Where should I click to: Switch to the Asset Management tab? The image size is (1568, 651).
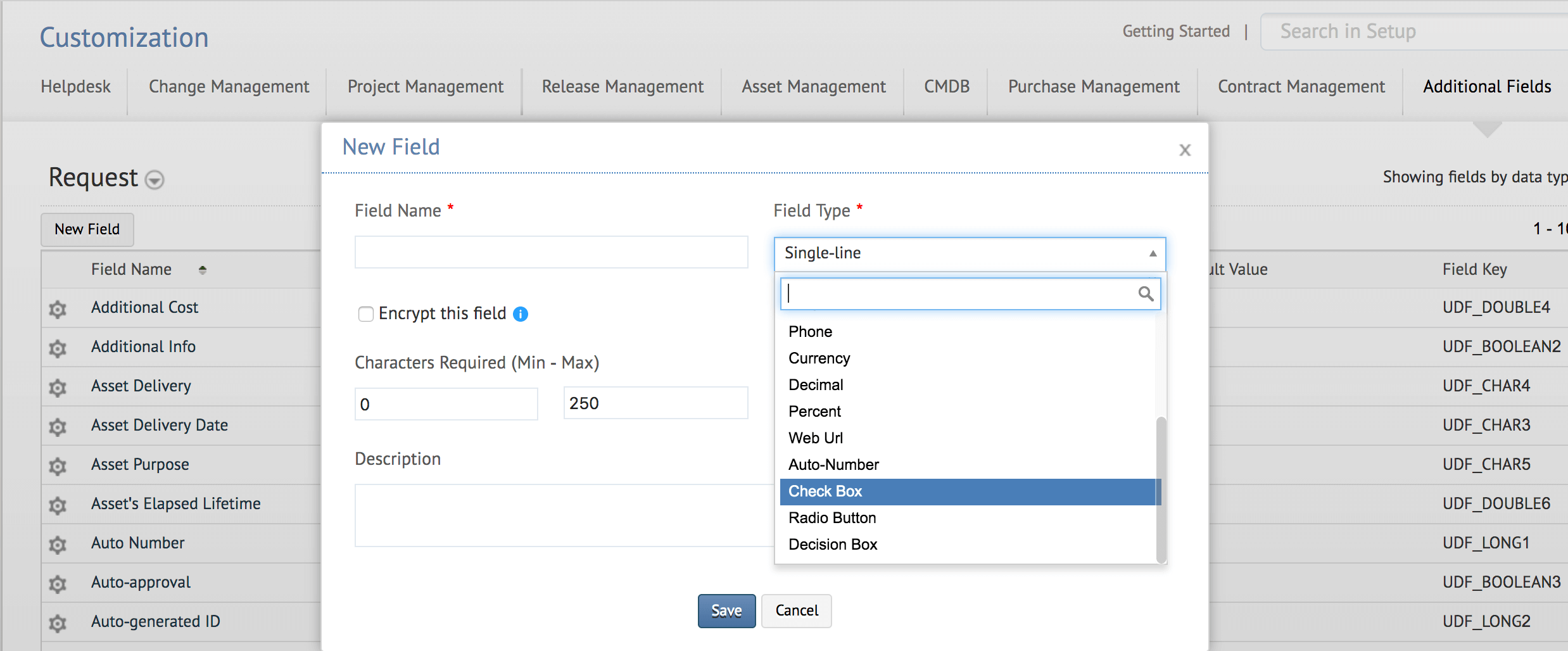point(813,87)
